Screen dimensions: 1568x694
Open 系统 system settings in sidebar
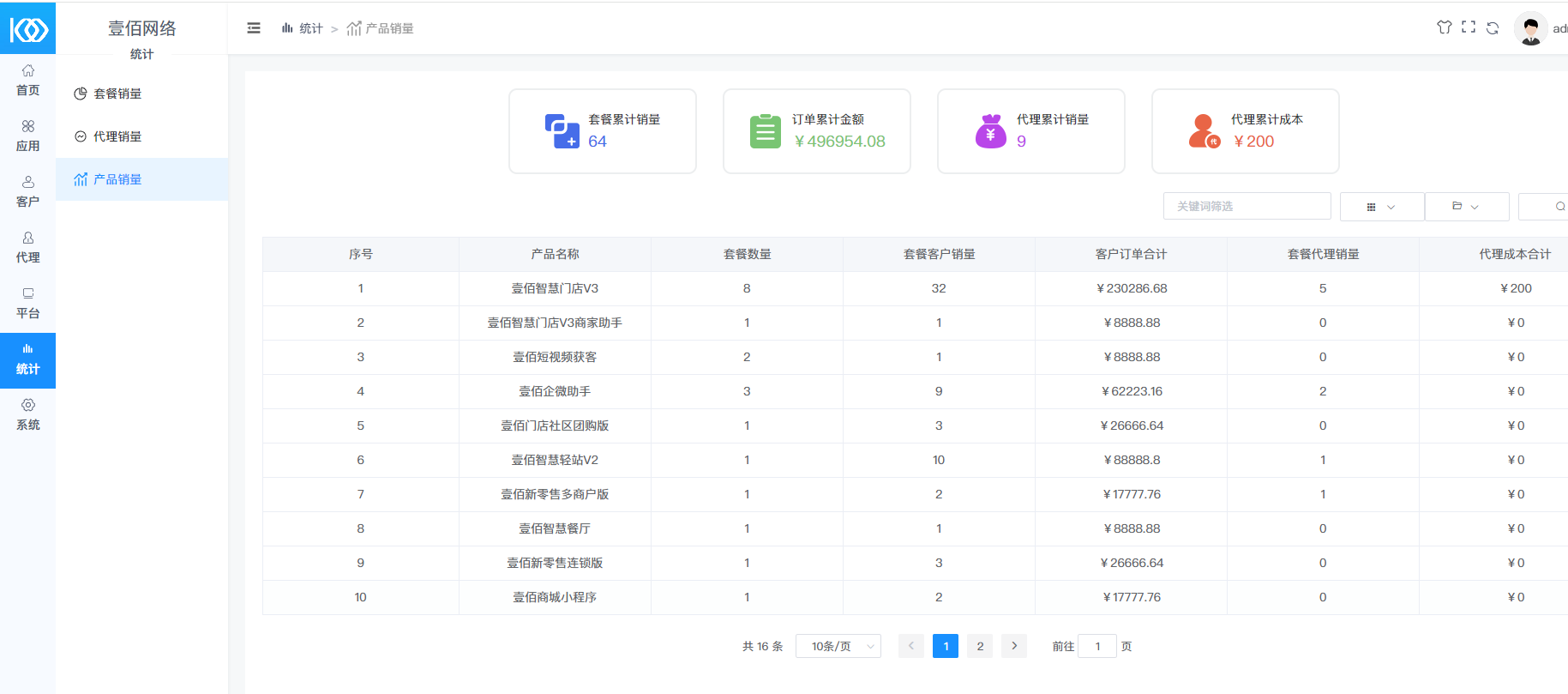click(x=27, y=414)
